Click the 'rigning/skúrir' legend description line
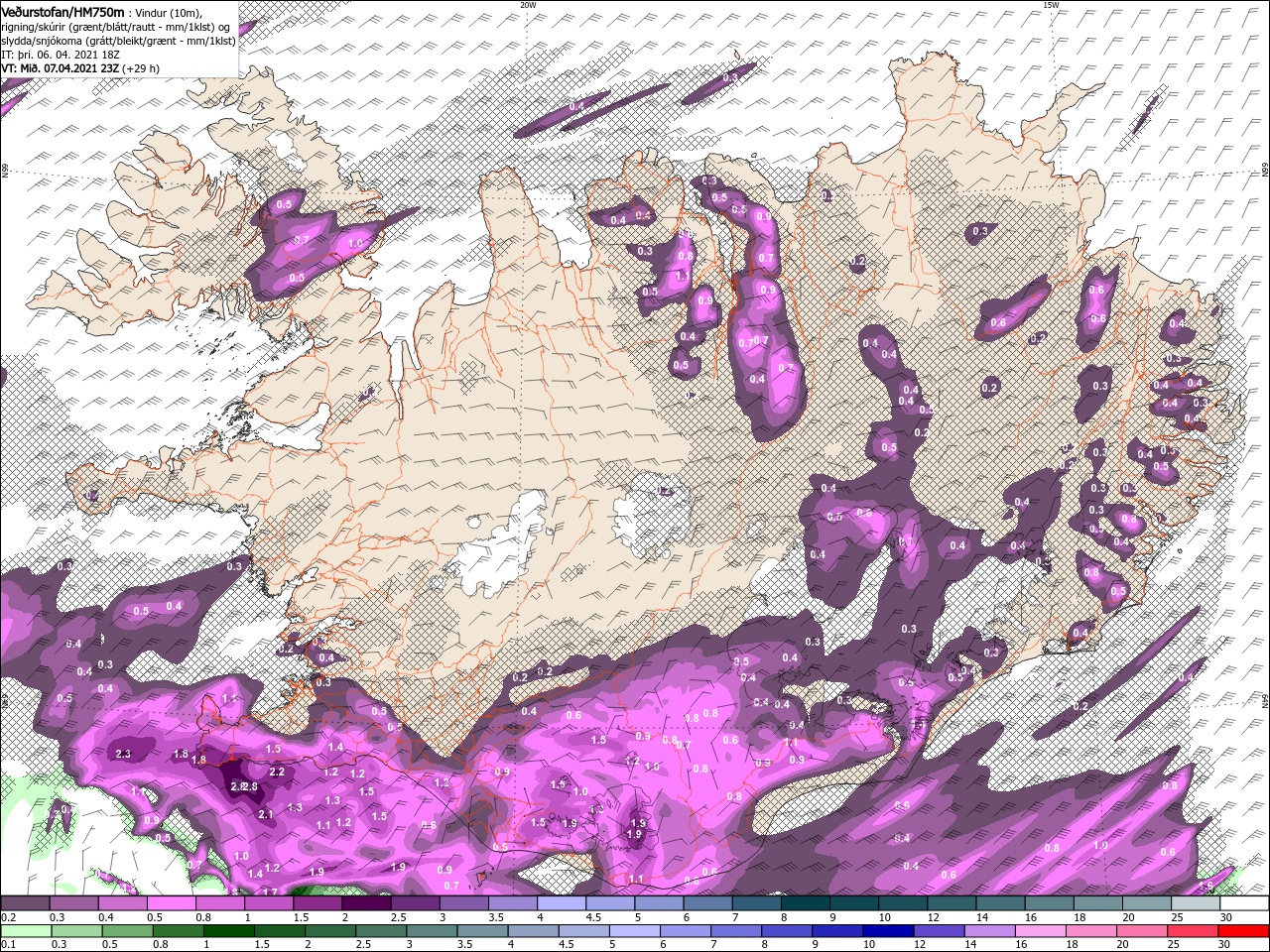 (116, 26)
